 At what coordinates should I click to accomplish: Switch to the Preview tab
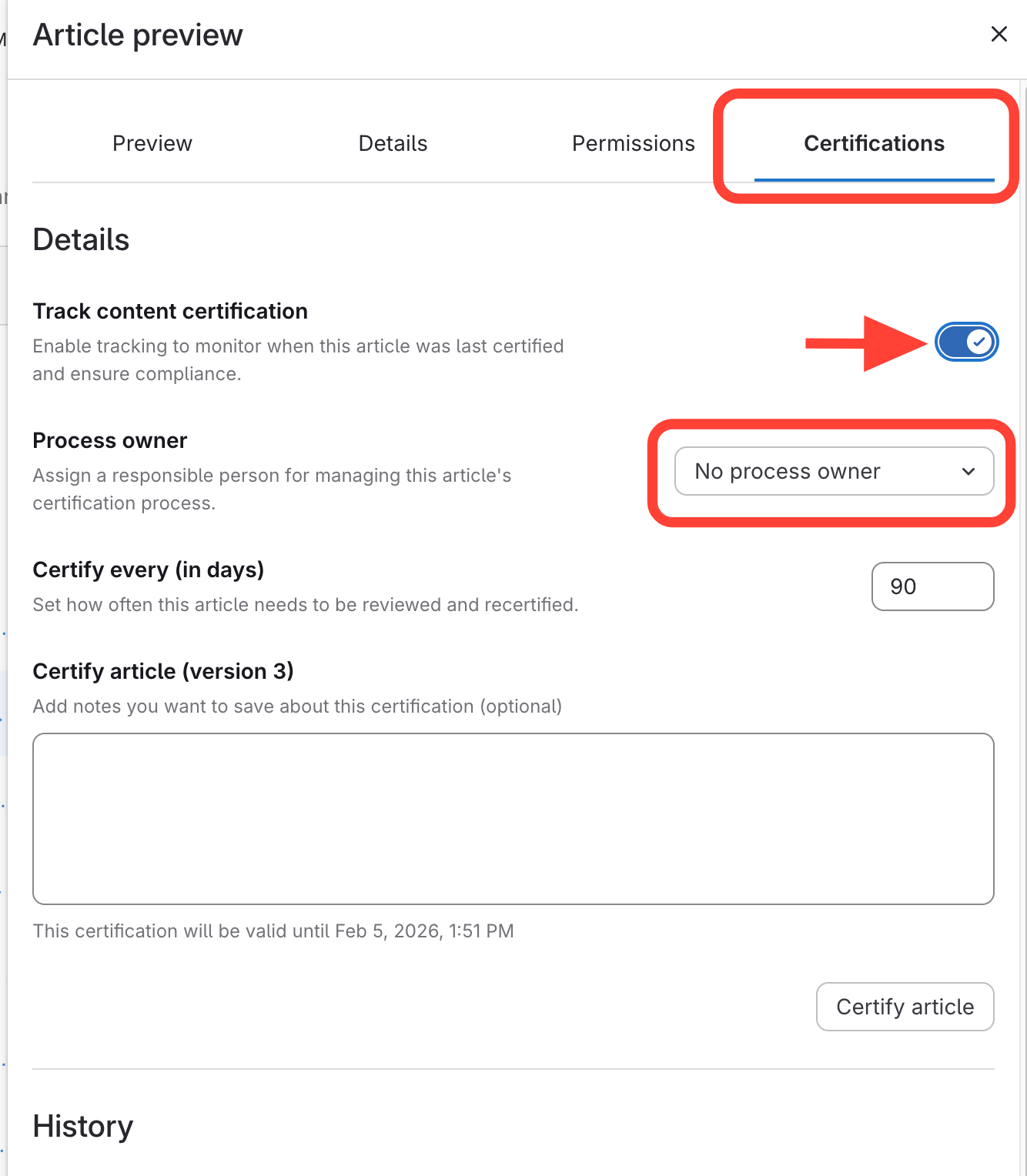tap(152, 144)
